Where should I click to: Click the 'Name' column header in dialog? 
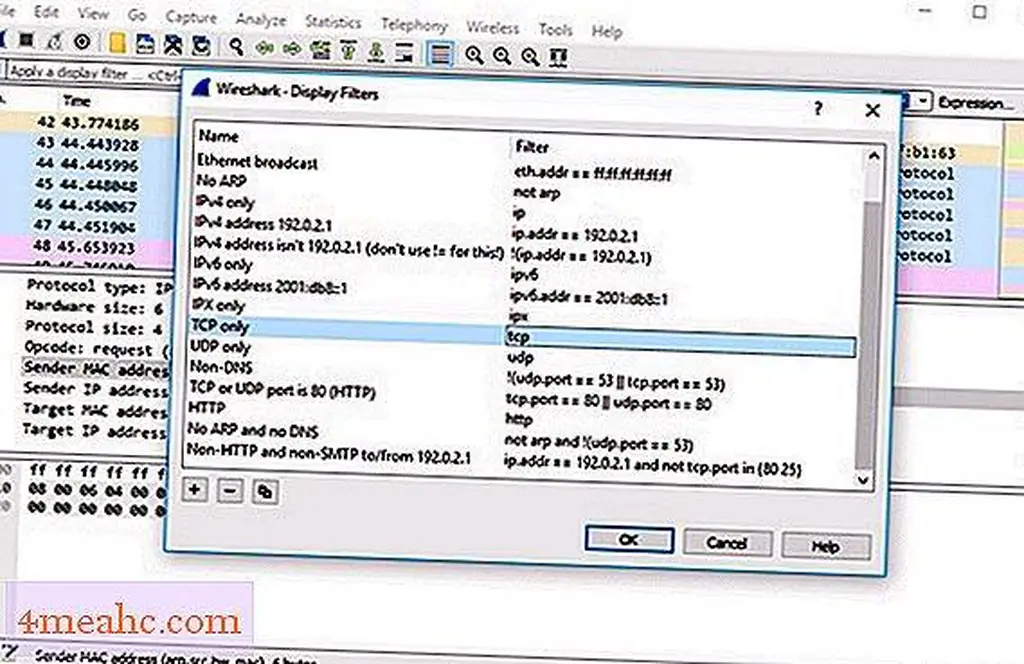coord(218,136)
